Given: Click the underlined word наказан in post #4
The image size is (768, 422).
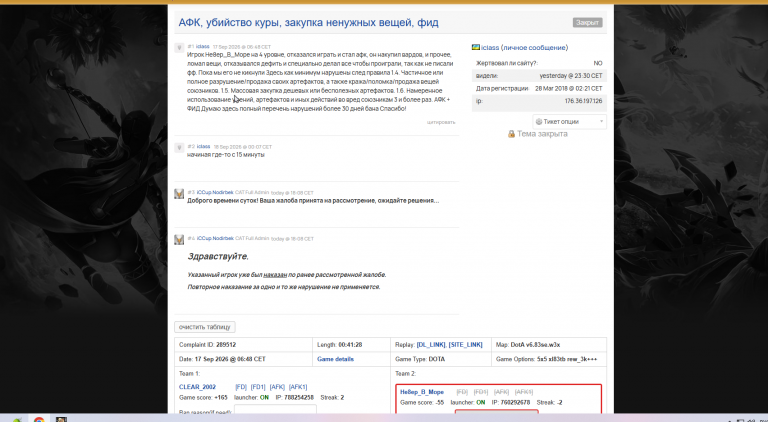Looking at the screenshot, I should (x=275, y=275).
